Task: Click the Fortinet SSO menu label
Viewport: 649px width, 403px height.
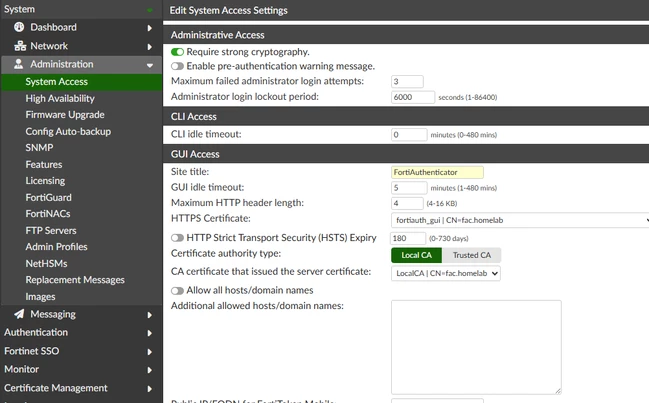Action: pos(31,351)
